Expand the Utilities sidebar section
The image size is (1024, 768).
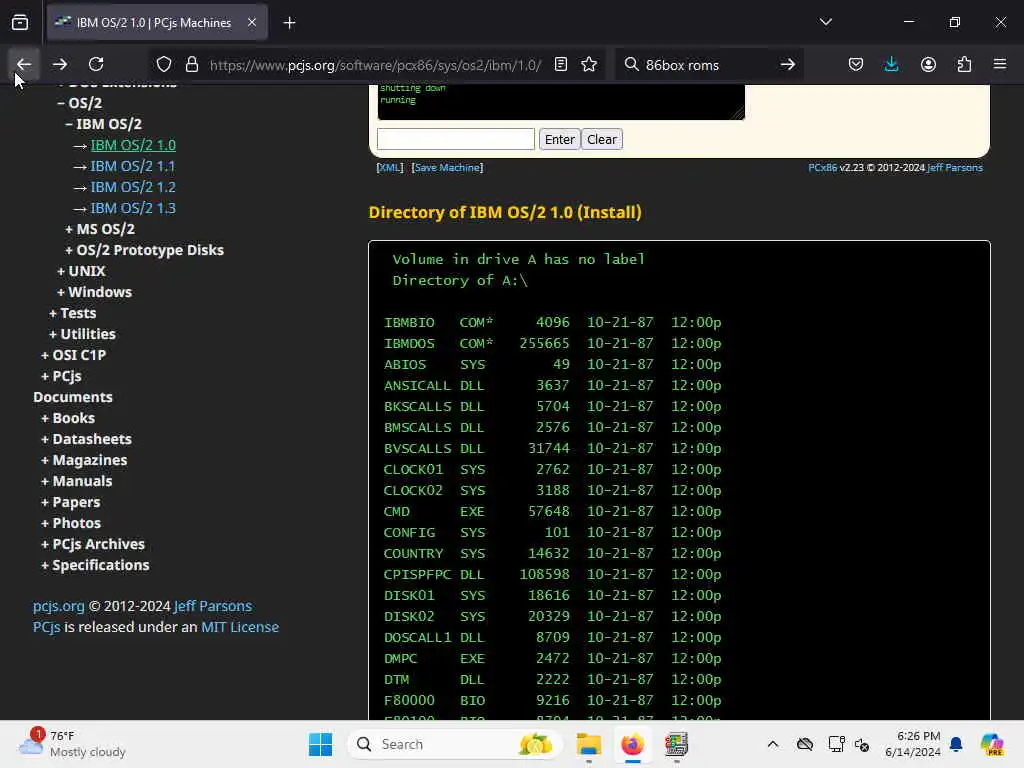click(82, 334)
